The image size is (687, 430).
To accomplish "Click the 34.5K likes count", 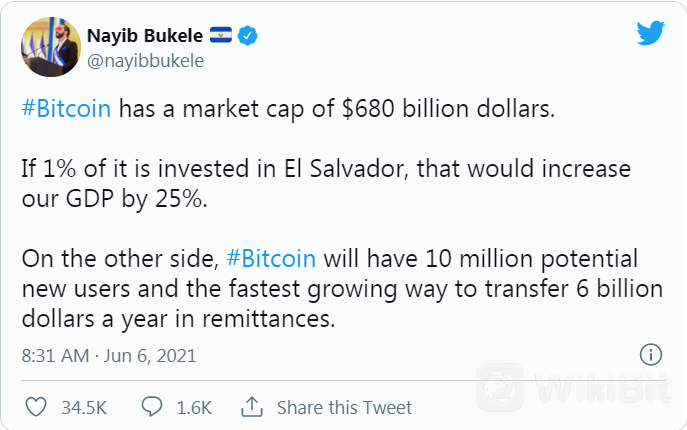I will coord(84,408).
